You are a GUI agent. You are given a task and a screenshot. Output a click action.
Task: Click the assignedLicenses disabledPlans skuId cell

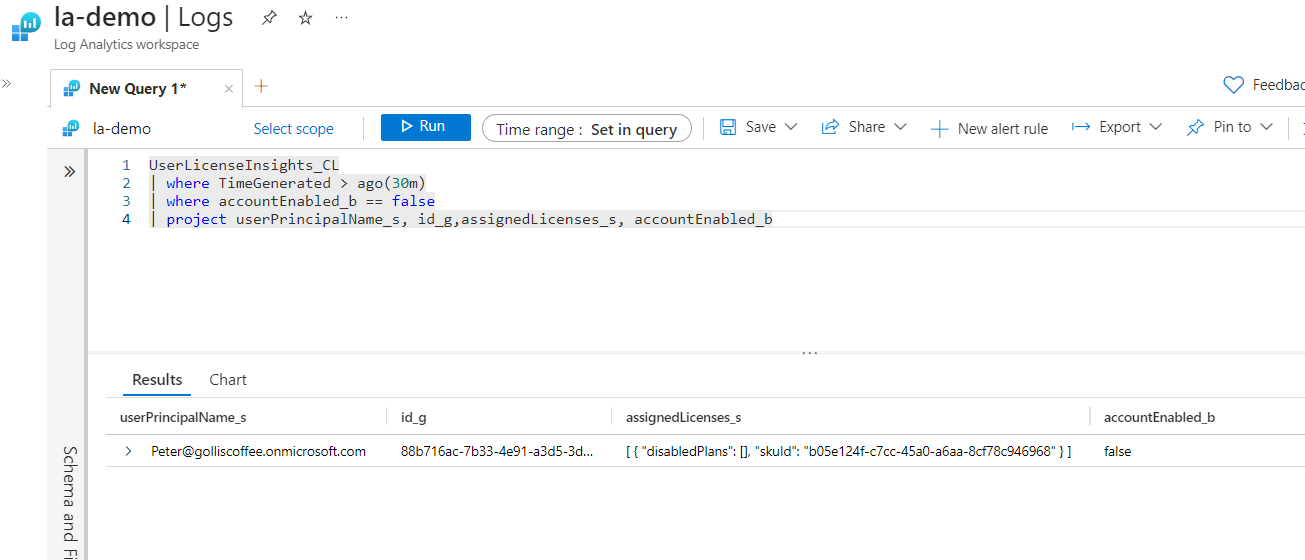point(848,451)
